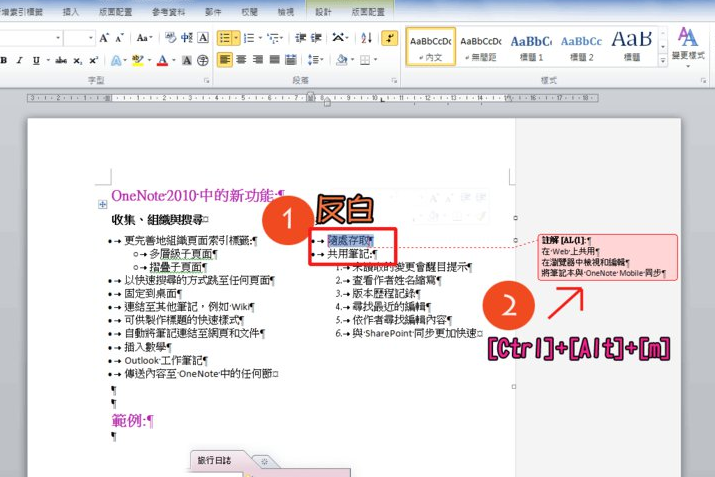
Task: Open the Underline style dropdown arrow
Action: click(x=48, y=60)
